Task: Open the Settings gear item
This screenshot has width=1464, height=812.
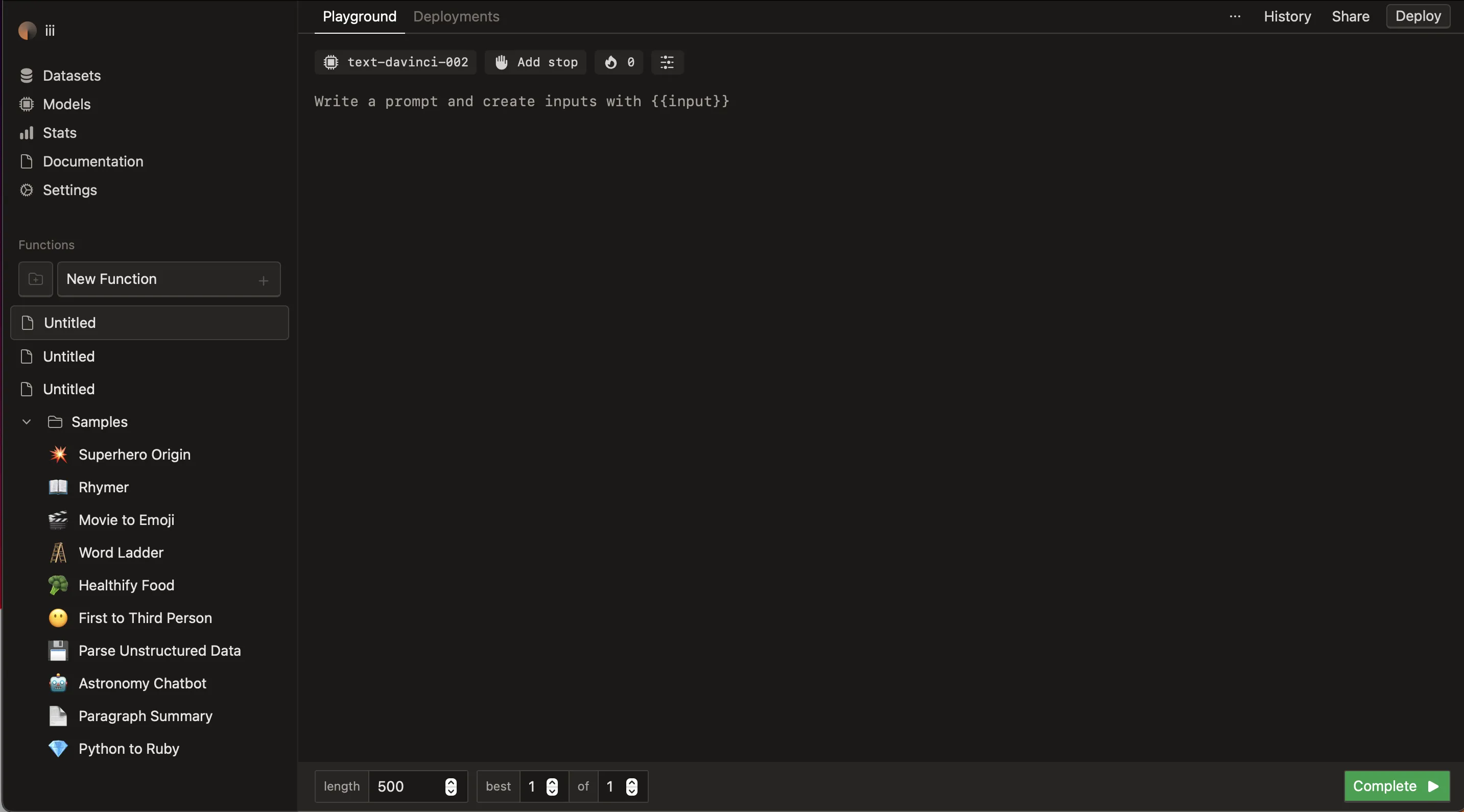Action: point(69,190)
